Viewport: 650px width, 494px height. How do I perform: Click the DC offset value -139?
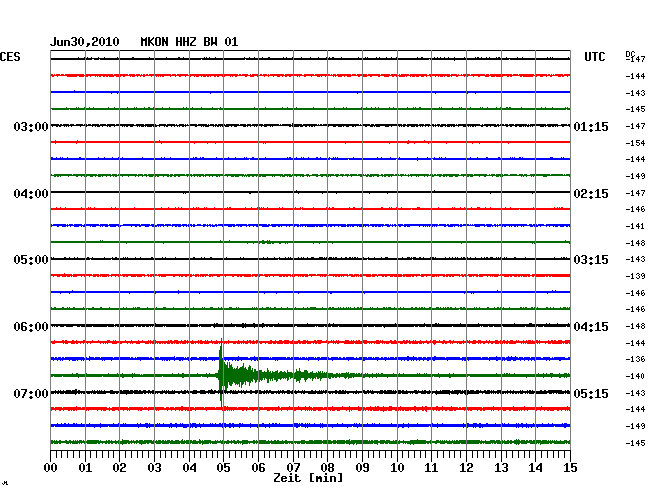(635, 276)
